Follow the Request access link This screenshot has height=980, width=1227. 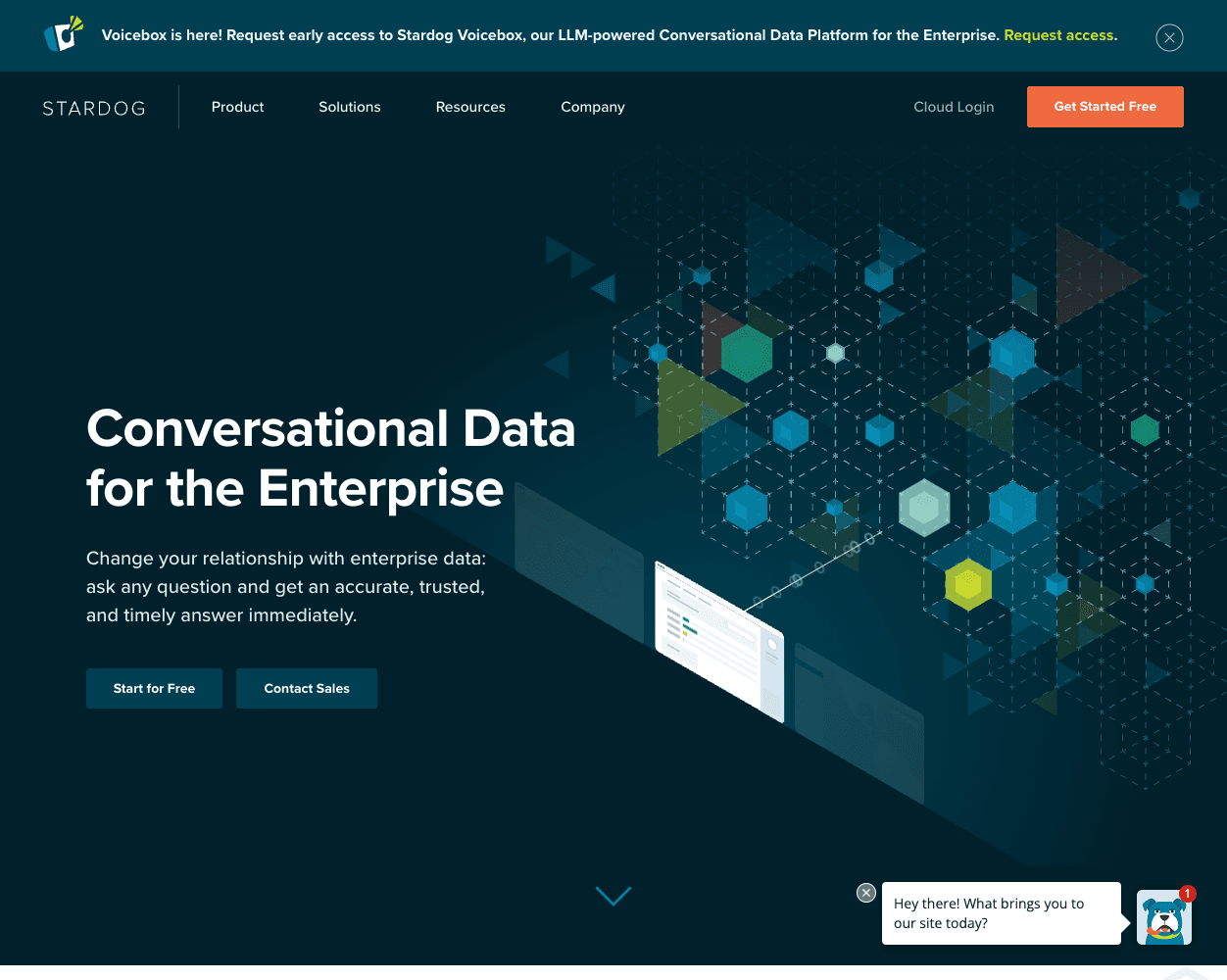click(1058, 35)
